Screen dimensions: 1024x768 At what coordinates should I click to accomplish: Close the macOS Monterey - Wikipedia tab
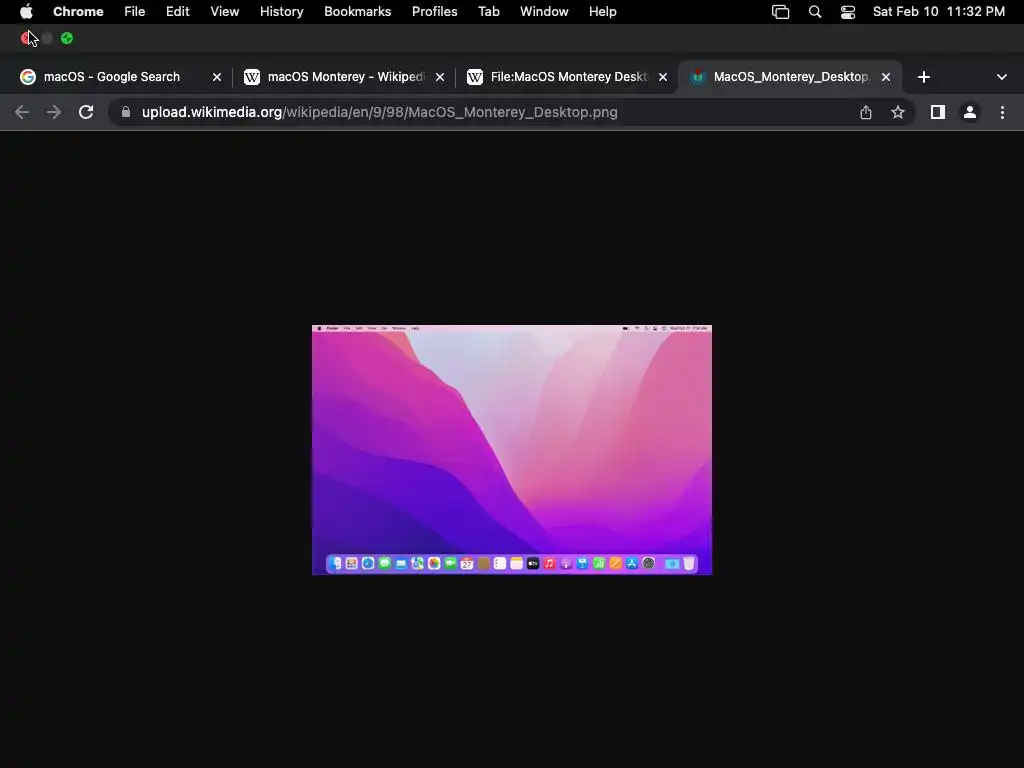(440, 77)
